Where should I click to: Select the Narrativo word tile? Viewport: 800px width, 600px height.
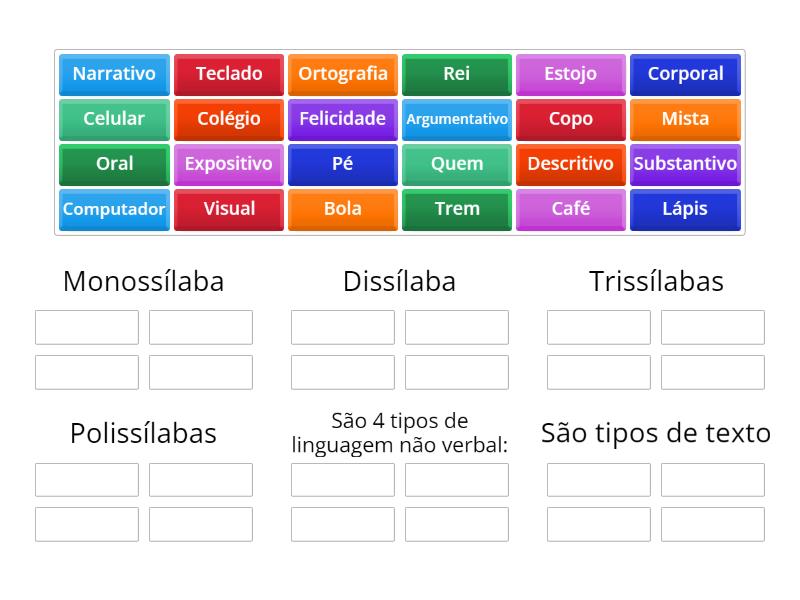point(113,74)
